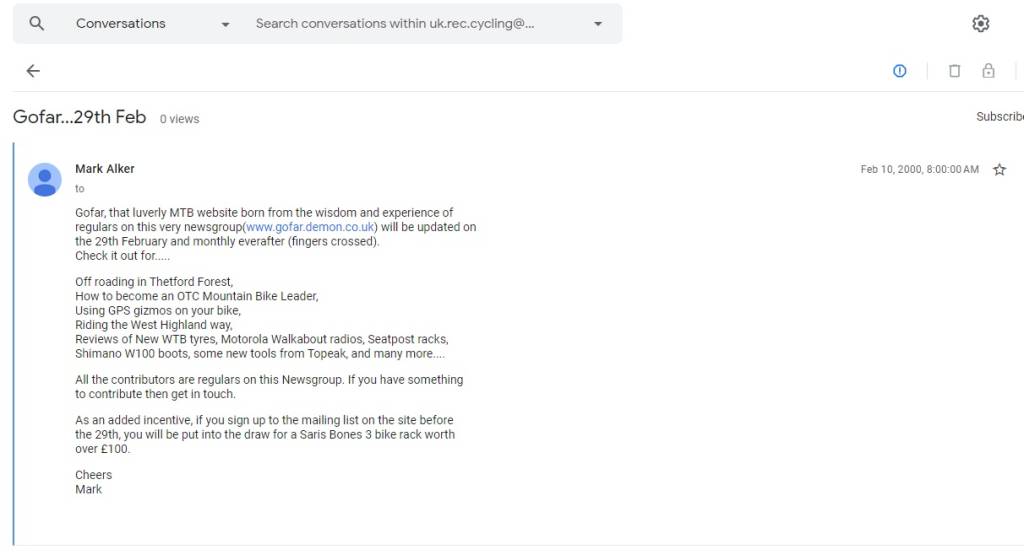Go back with the left arrow
The height and width of the screenshot is (555, 1024).
click(33, 71)
